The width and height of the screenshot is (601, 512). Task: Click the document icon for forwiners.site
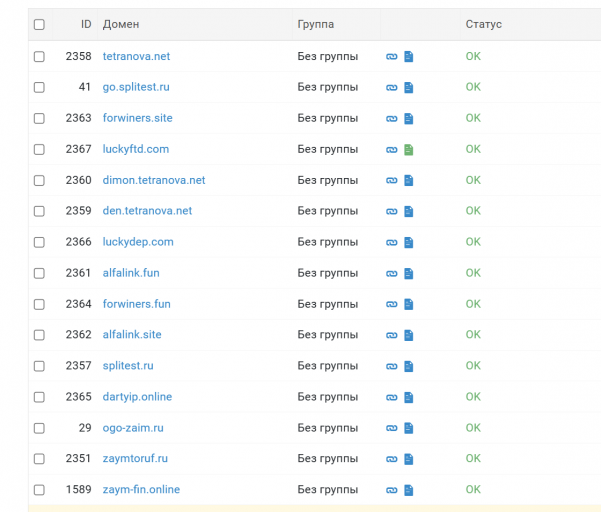[x=409, y=119]
